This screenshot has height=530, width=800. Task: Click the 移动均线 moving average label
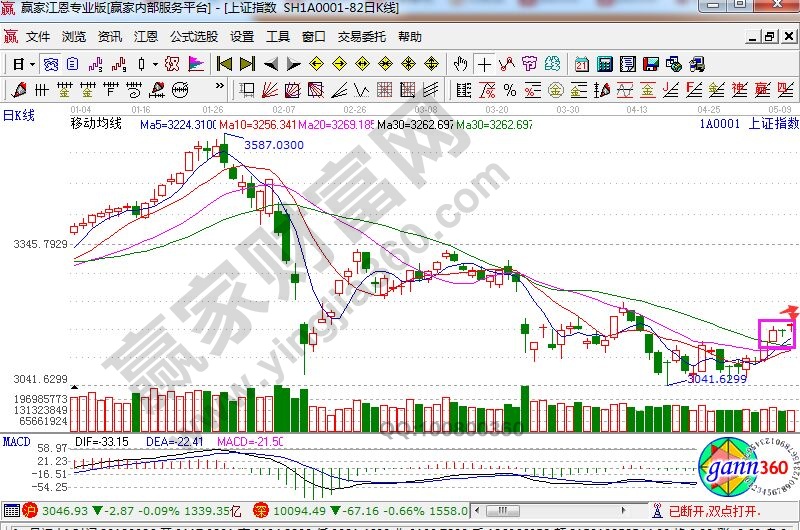(x=96, y=124)
